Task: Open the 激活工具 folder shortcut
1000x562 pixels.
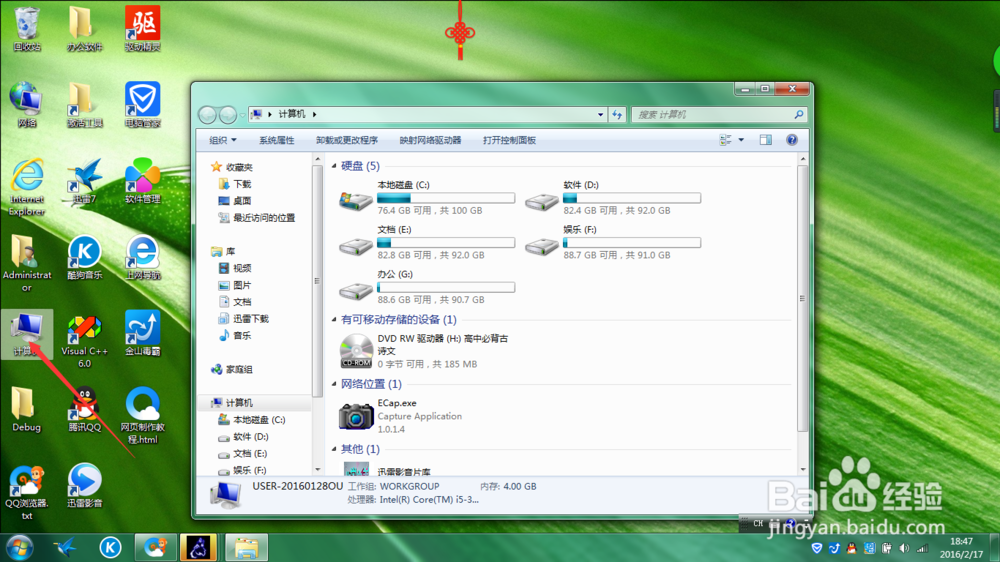Action: [x=84, y=105]
